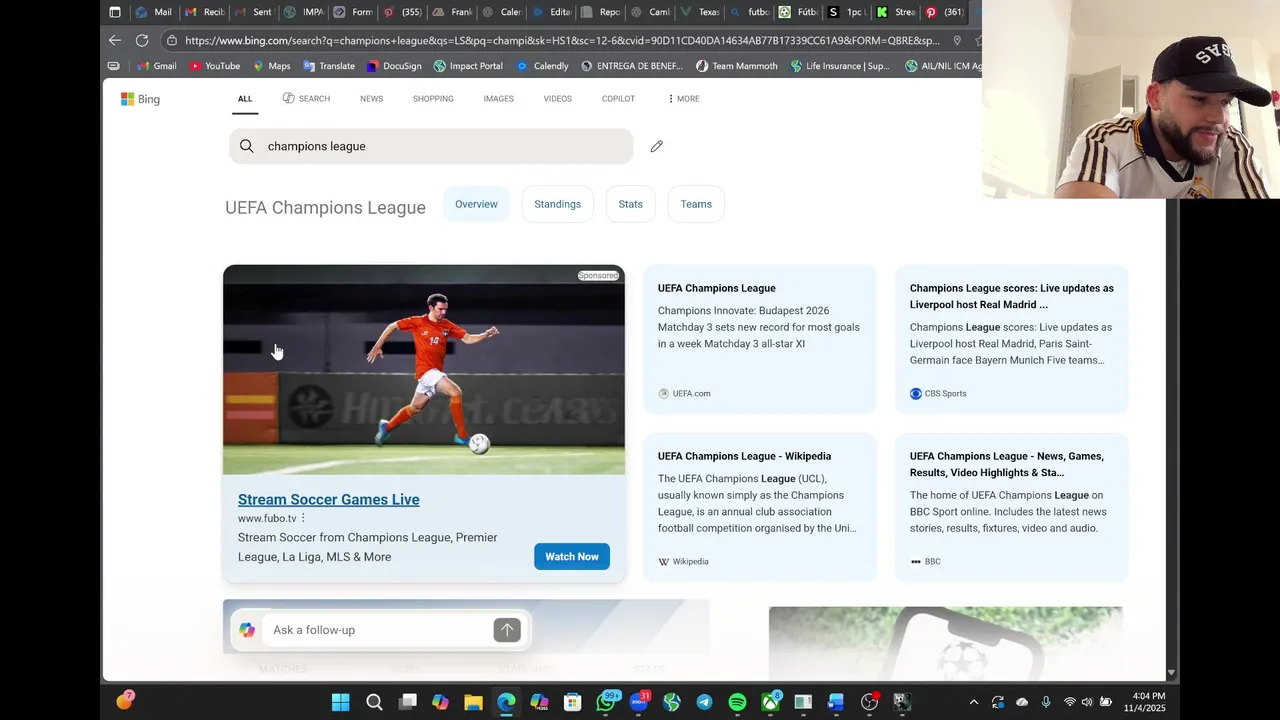The height and width of the screenshot is (720, 1280).
Task: Click the browser address bar URL
Action: click(562, 40)
